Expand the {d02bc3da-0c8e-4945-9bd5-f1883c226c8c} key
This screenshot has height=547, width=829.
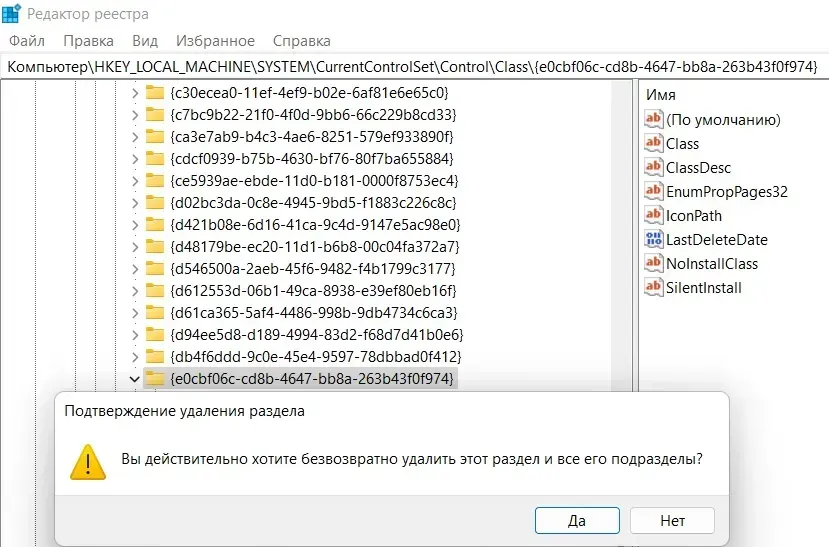[x=135, y=203]
